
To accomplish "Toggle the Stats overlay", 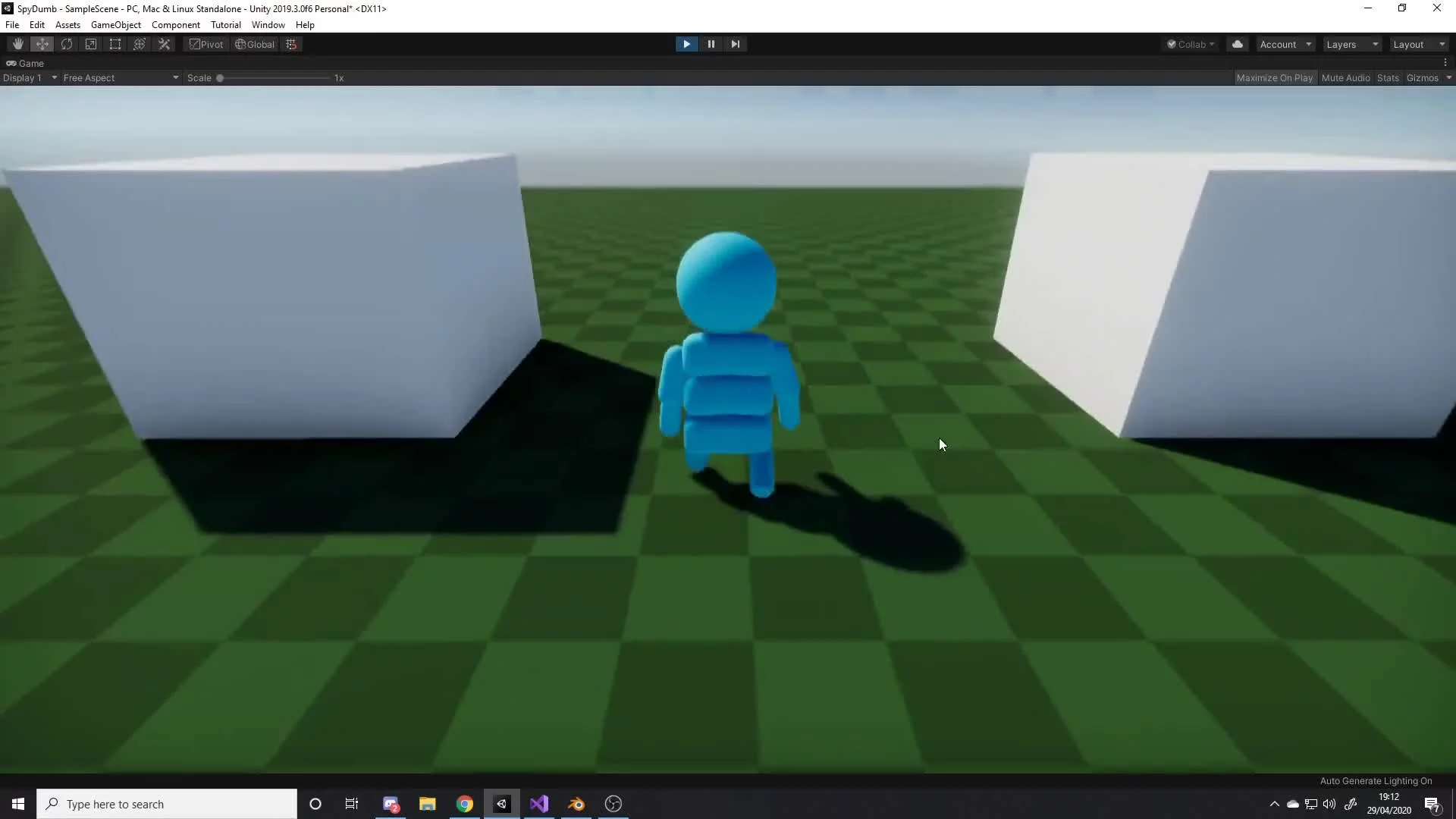I will coord(1388,78).
